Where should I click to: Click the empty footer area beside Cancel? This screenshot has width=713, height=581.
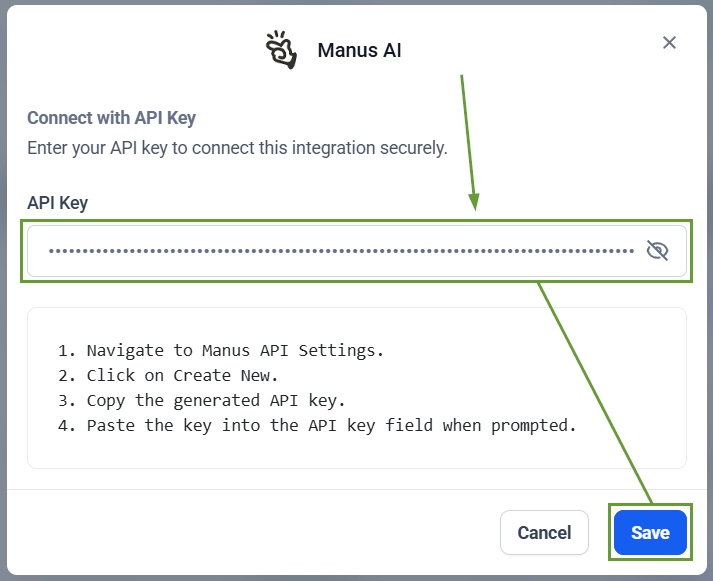pos(250,533)
